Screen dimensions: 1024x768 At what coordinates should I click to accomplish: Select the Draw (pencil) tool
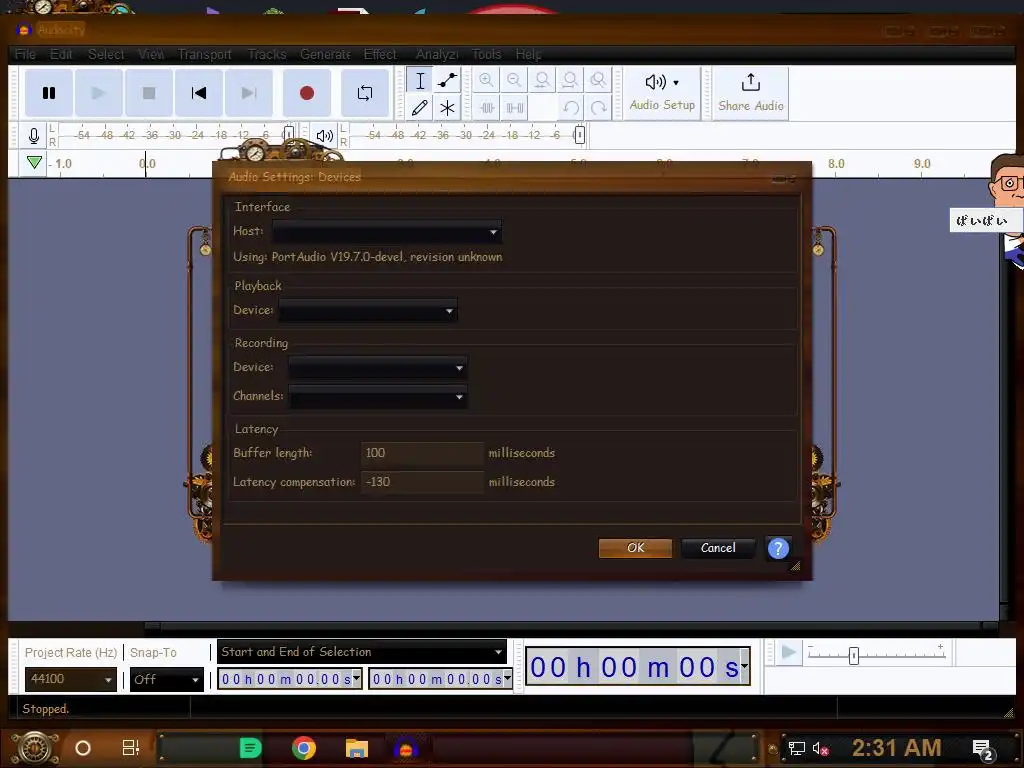(x=420, y=108)
